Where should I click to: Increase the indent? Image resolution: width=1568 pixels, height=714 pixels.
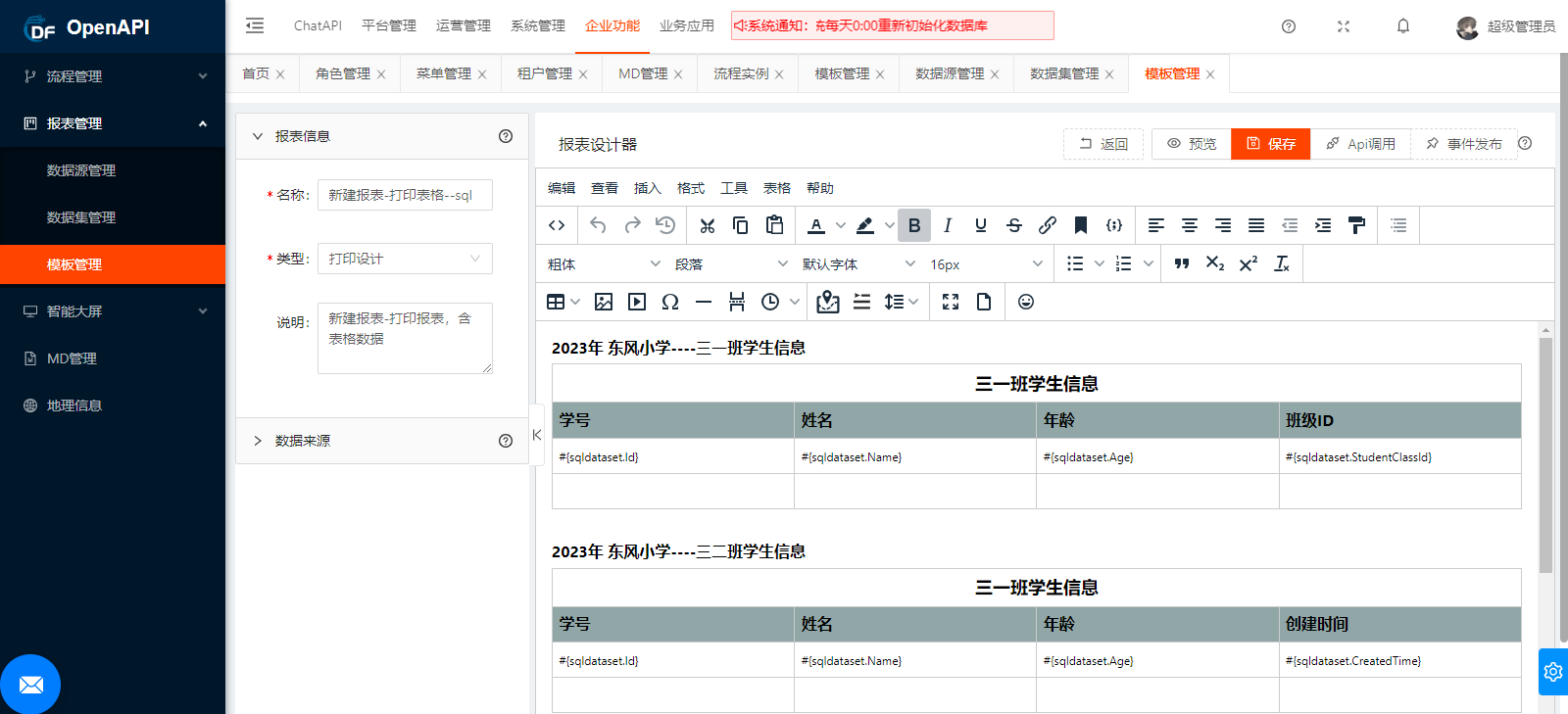[x=1323, y=225]
